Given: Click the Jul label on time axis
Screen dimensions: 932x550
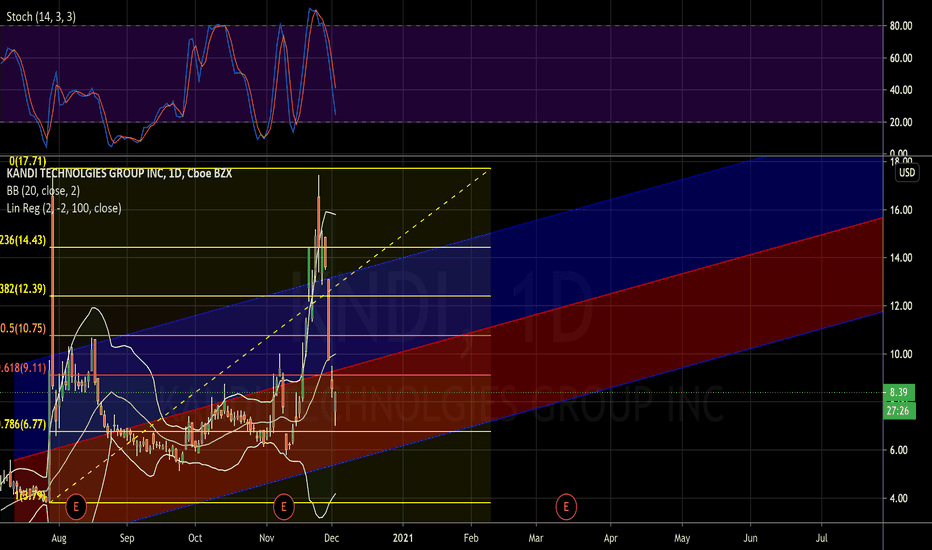Looking at the screenshot, I should [x=822, y=538].
